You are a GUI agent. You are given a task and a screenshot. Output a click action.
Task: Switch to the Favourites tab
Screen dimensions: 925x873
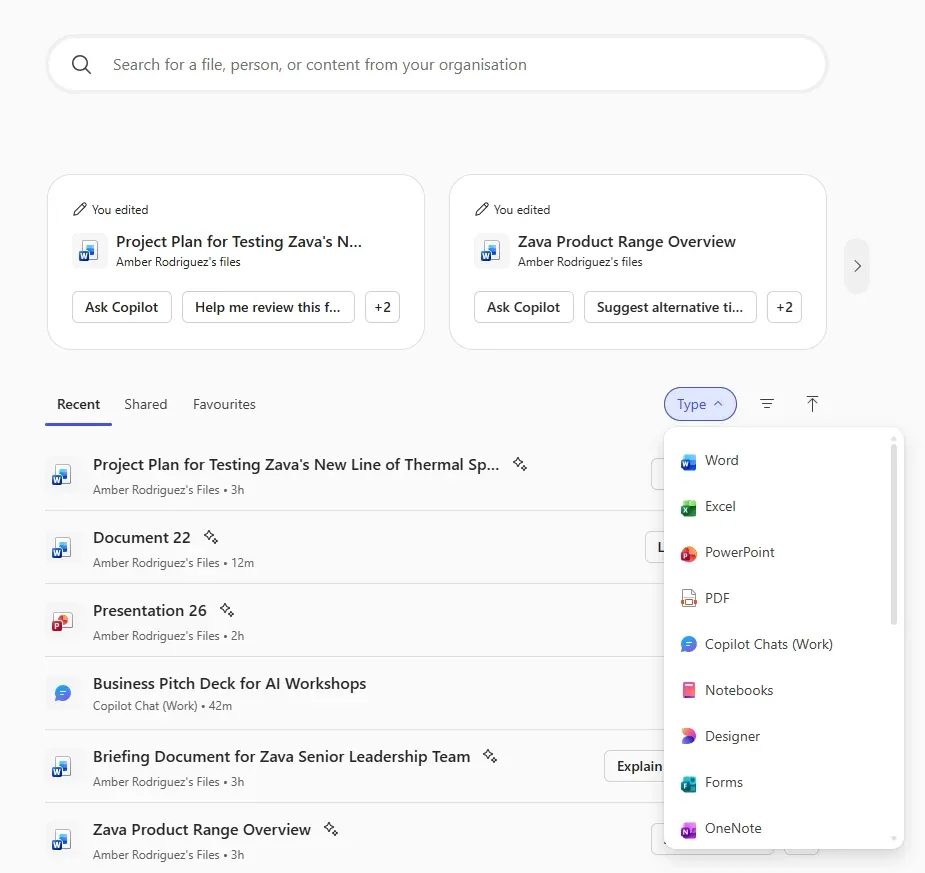point(224,404)
